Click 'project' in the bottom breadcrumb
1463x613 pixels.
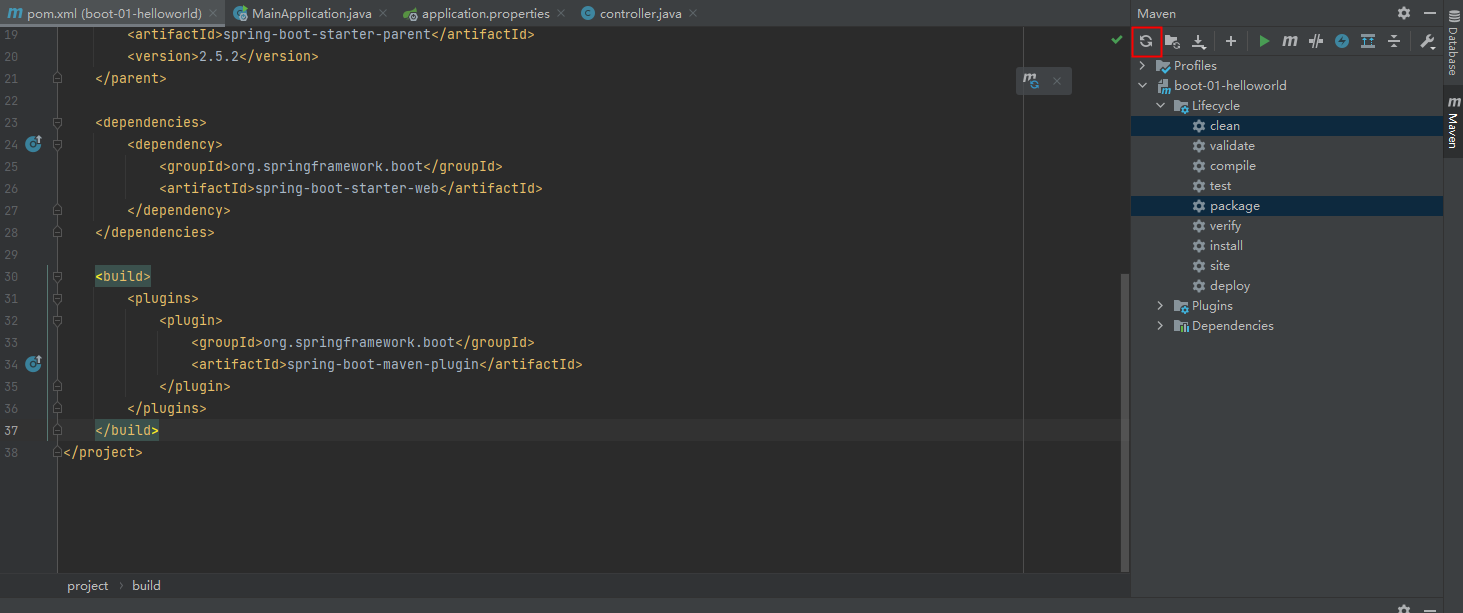[x=87, y=586]
